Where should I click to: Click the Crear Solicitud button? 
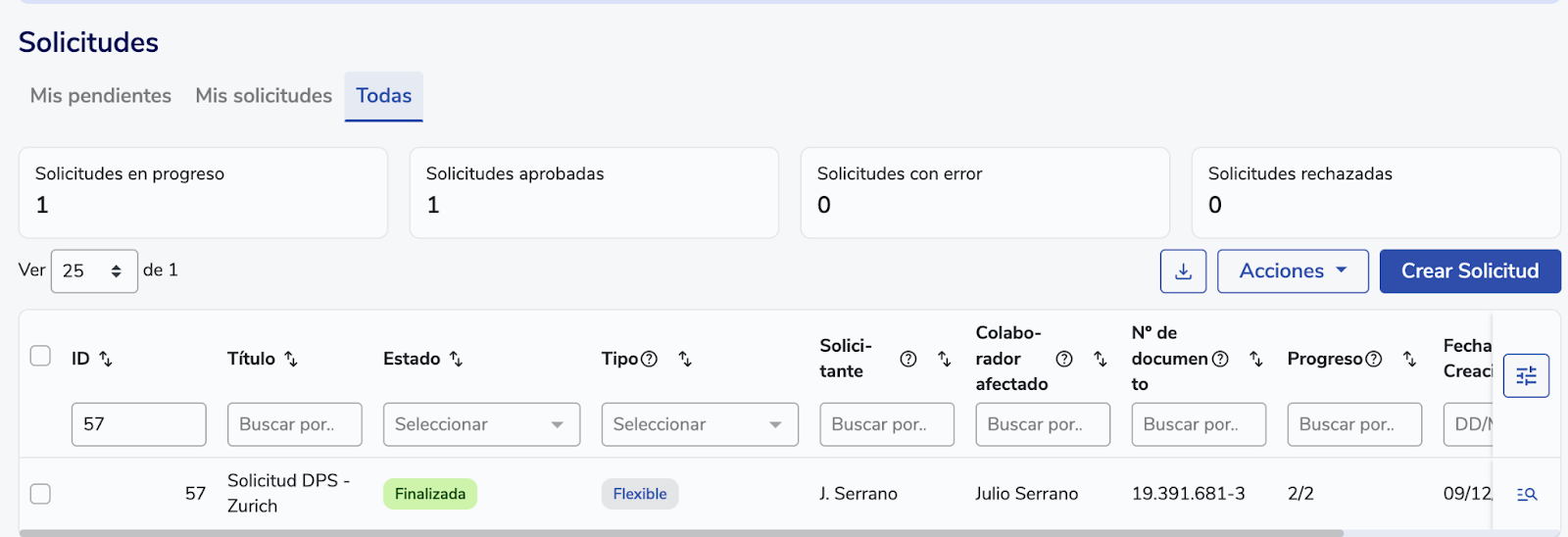tap(1469, 271)
